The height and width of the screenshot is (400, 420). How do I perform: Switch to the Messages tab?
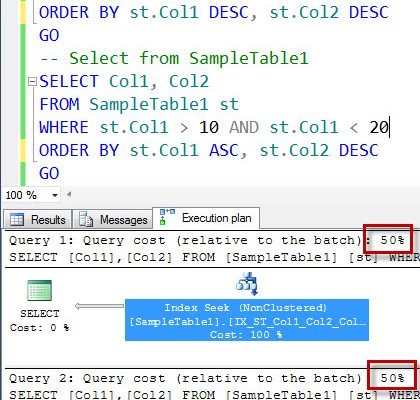[113, 219]
